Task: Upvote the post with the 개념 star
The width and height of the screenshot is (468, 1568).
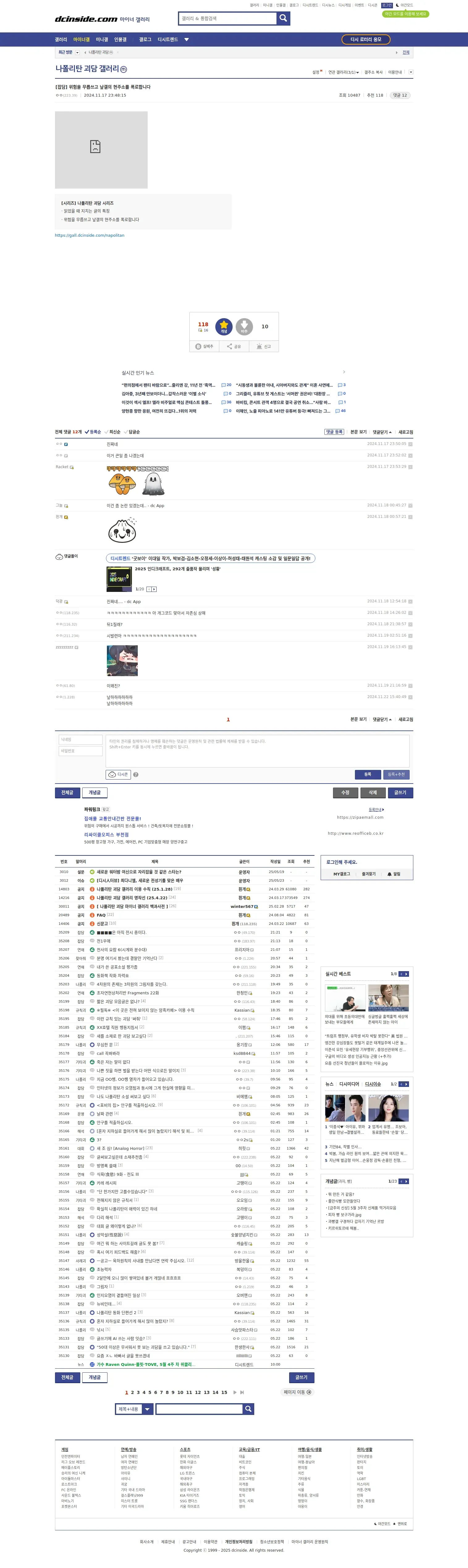Action: coord(224,326)
